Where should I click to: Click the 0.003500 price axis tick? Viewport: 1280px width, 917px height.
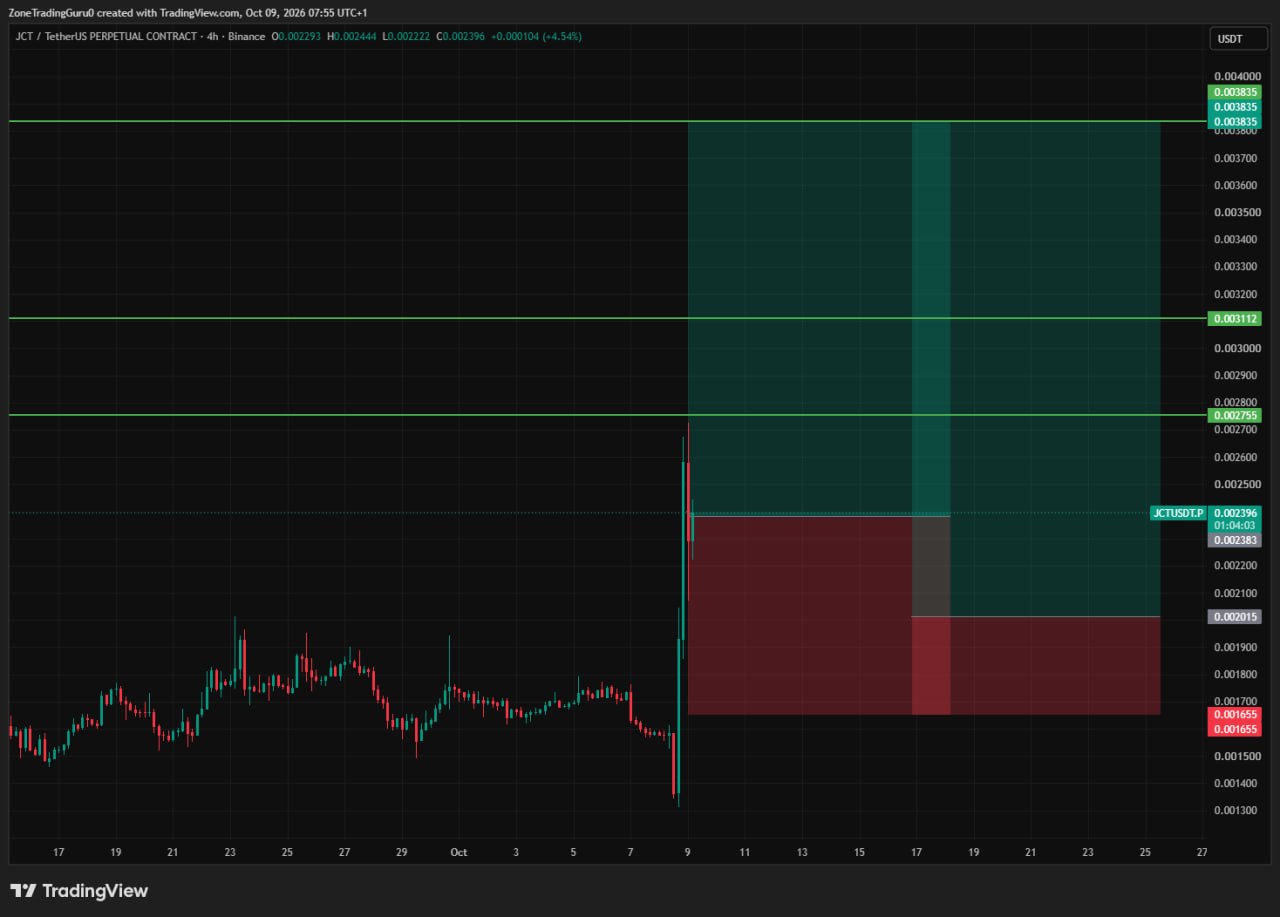tap(1236, 212)
